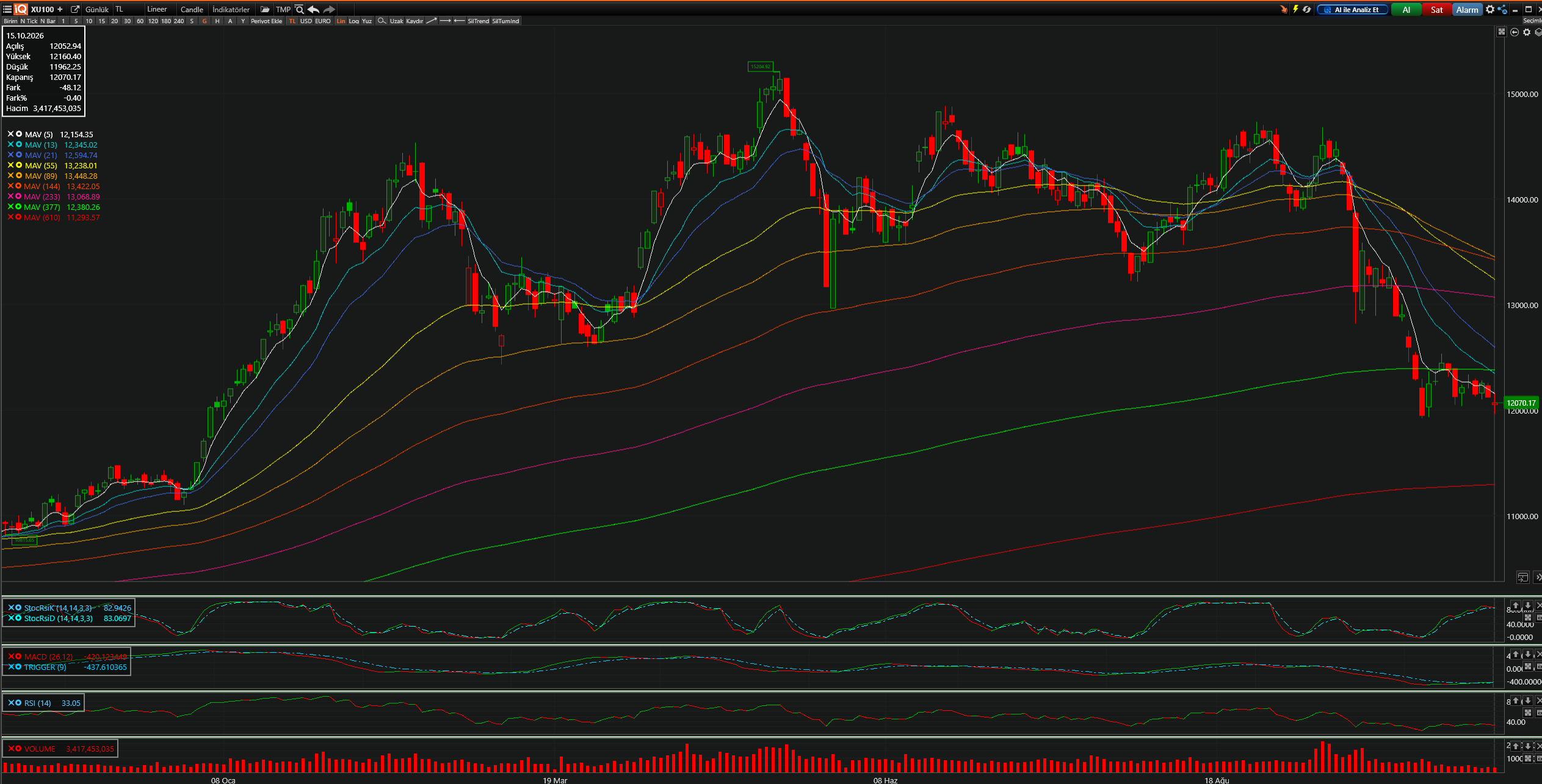
Task: Open the chart in a new window with the pop-out icon
Action: (x=75, y=9)
